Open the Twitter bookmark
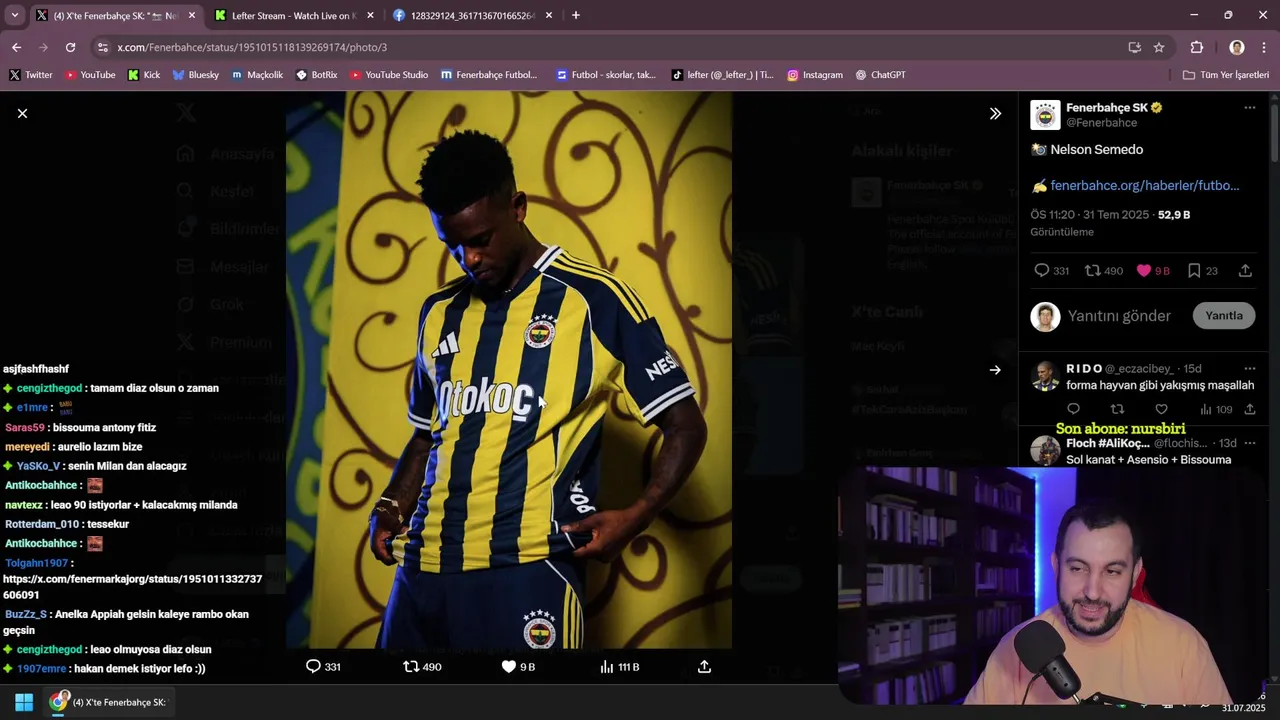Viewport: 1280px width, 720px height. click(x=31, y=75)
